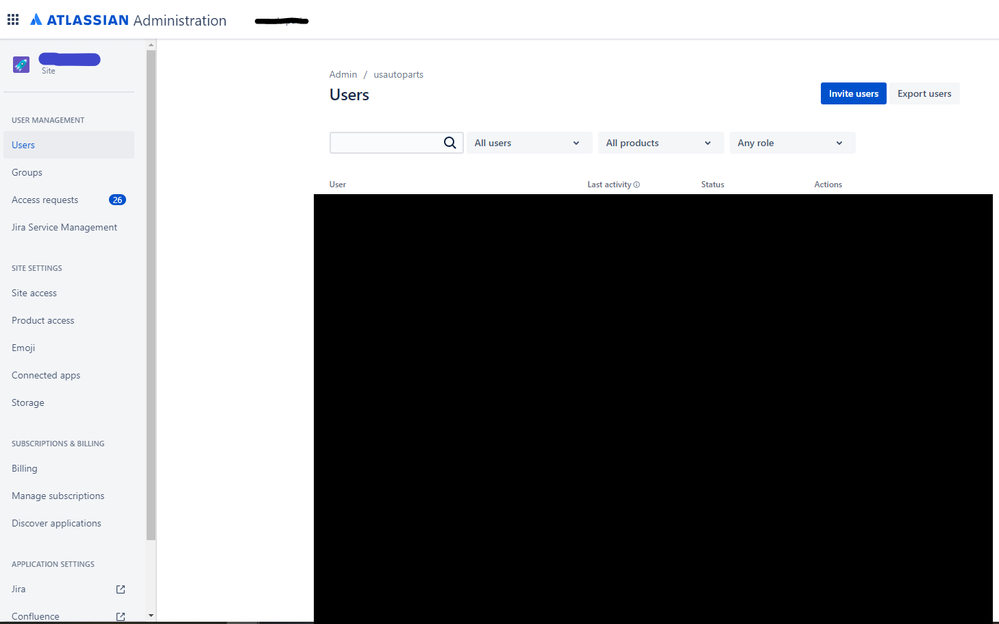The height and width of the screenshot is (624, 999).
Task: Click the Actions column header
Action: (x=828, y=184)
